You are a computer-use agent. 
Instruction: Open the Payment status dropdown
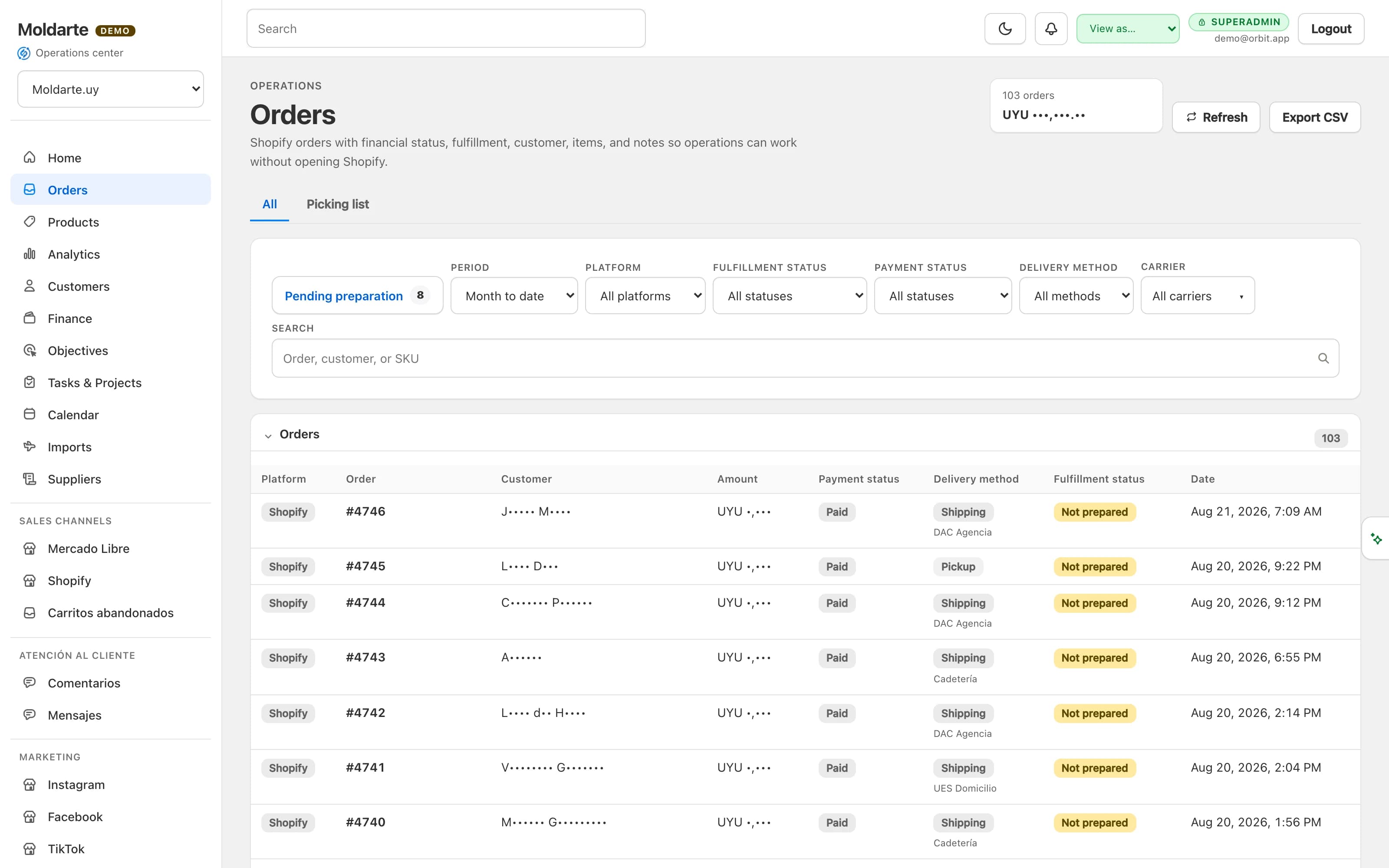click(x=943, y=296)
